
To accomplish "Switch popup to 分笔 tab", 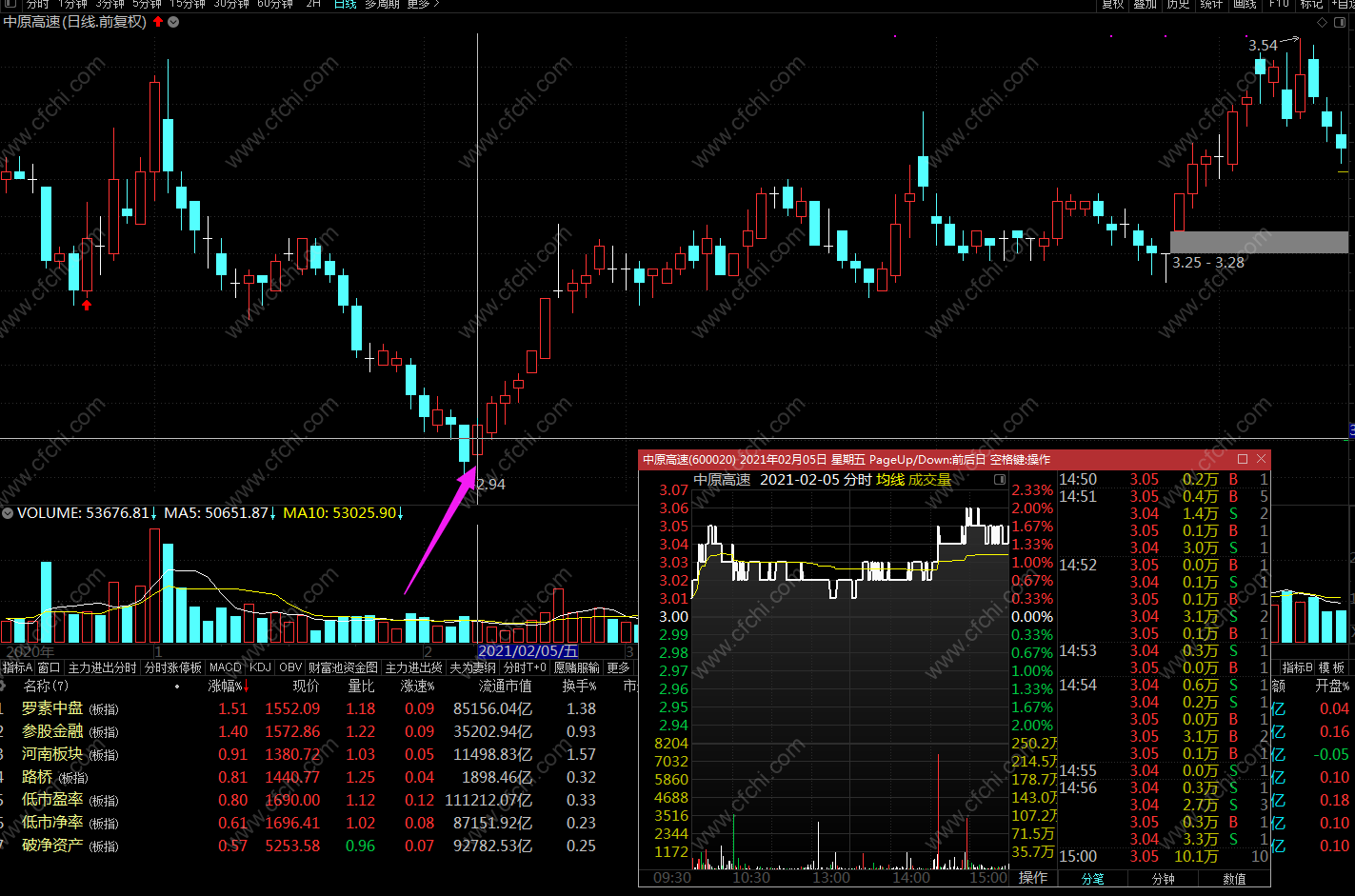I will tap(1093, 879).
